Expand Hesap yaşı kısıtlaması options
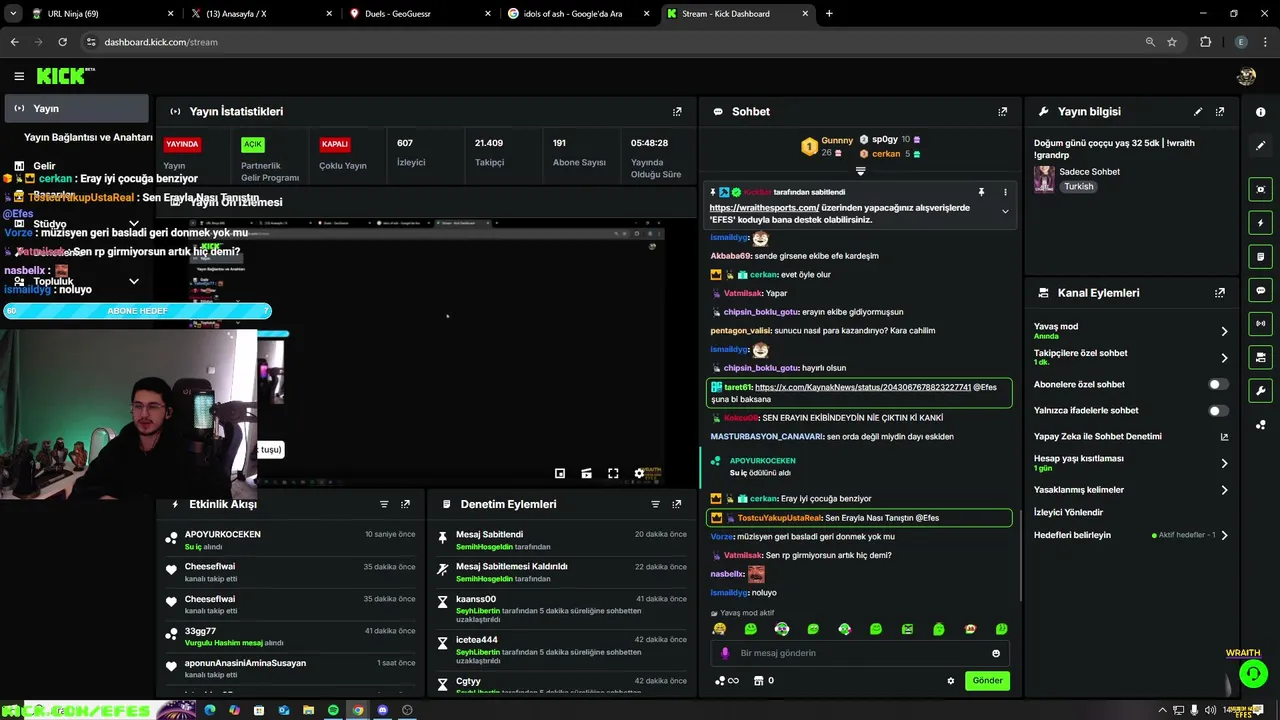 [x=1224, y=463]
